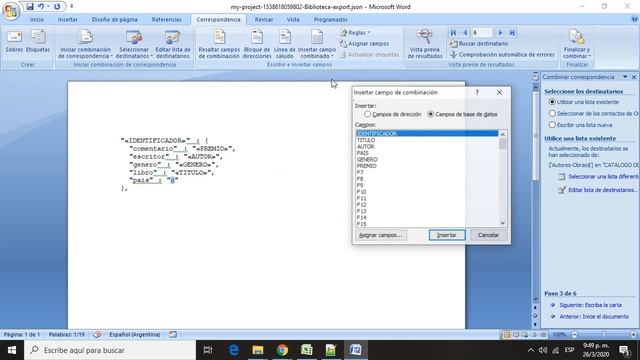Switch to the Vista tab

293,20
